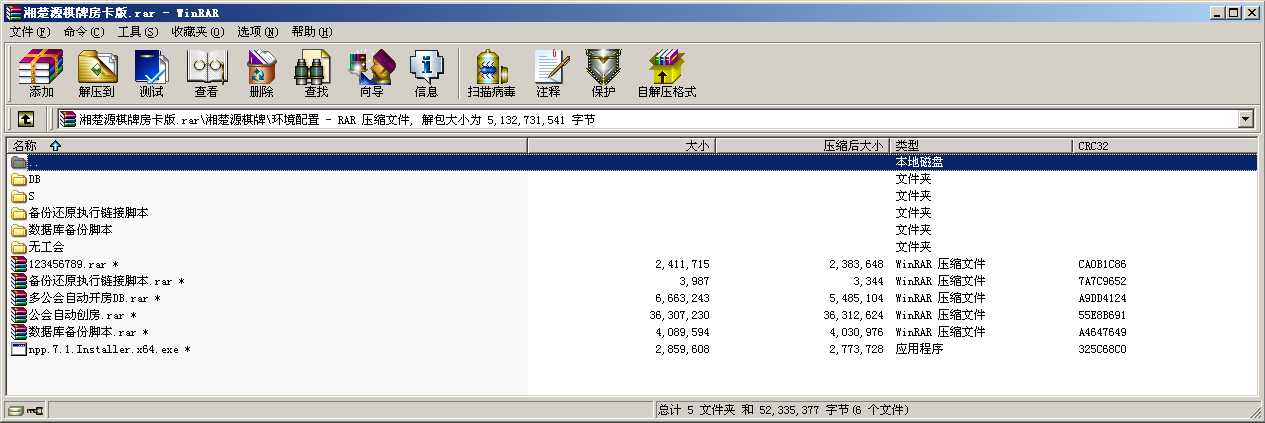Viewport: 1265px width, 423px height.
Task: Select file 备份还原执行链接脚本.rar *
Action: [x=106, y=281]
